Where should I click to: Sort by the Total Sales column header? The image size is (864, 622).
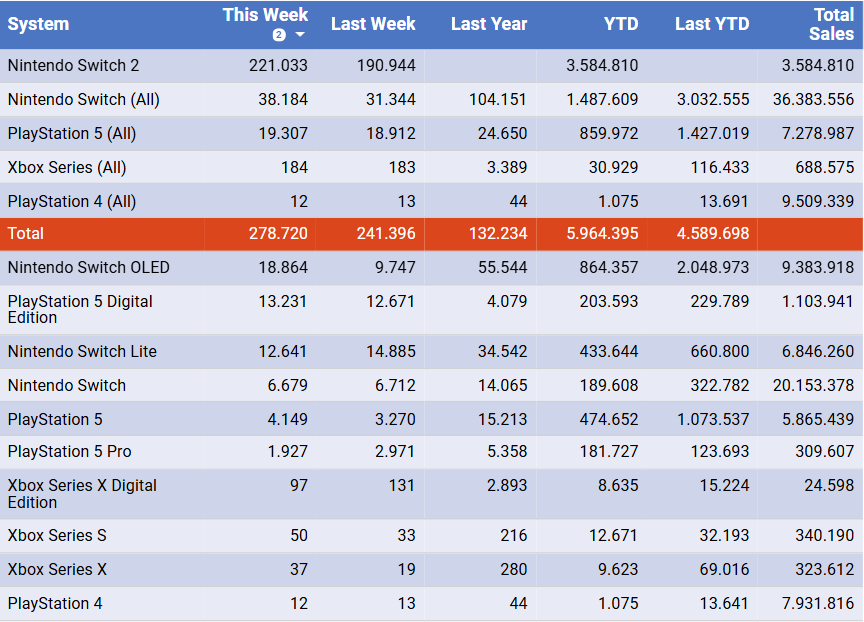(x=831, y=24)
